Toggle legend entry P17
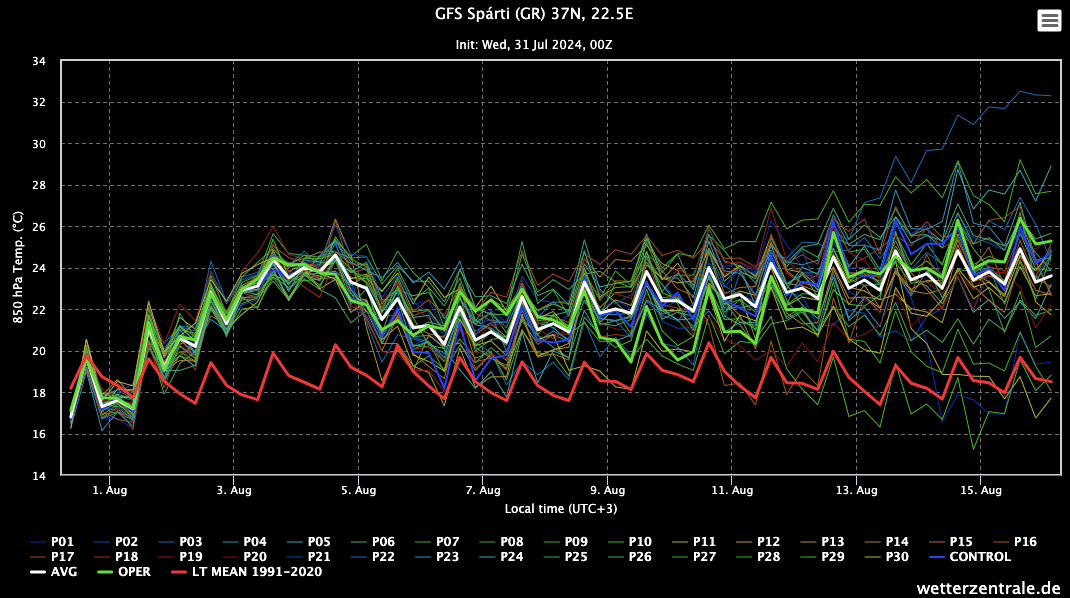Viewport: 1070px width, 598px height. (x=62, y=556)
